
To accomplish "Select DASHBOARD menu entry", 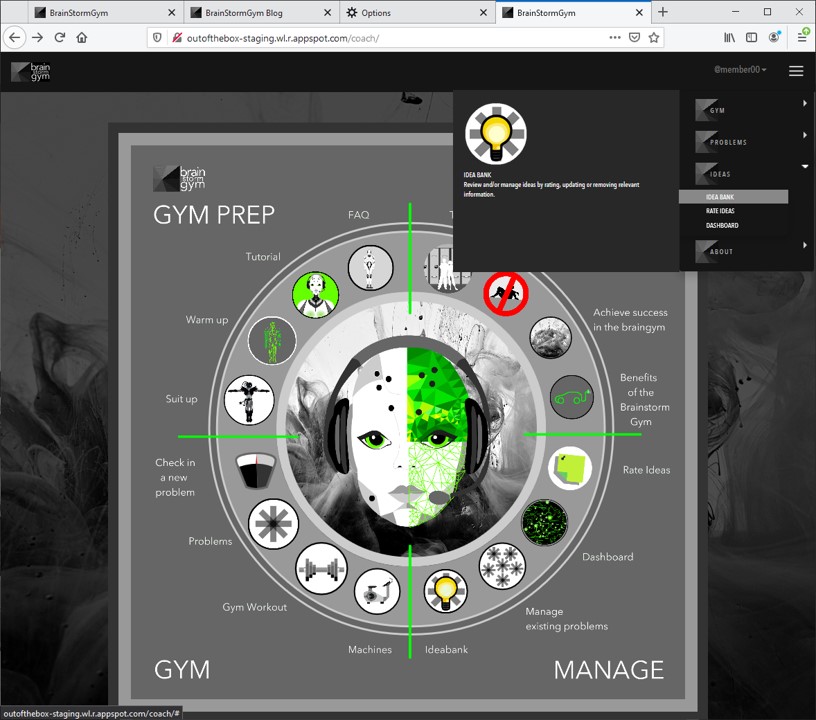I will point(722,225).
